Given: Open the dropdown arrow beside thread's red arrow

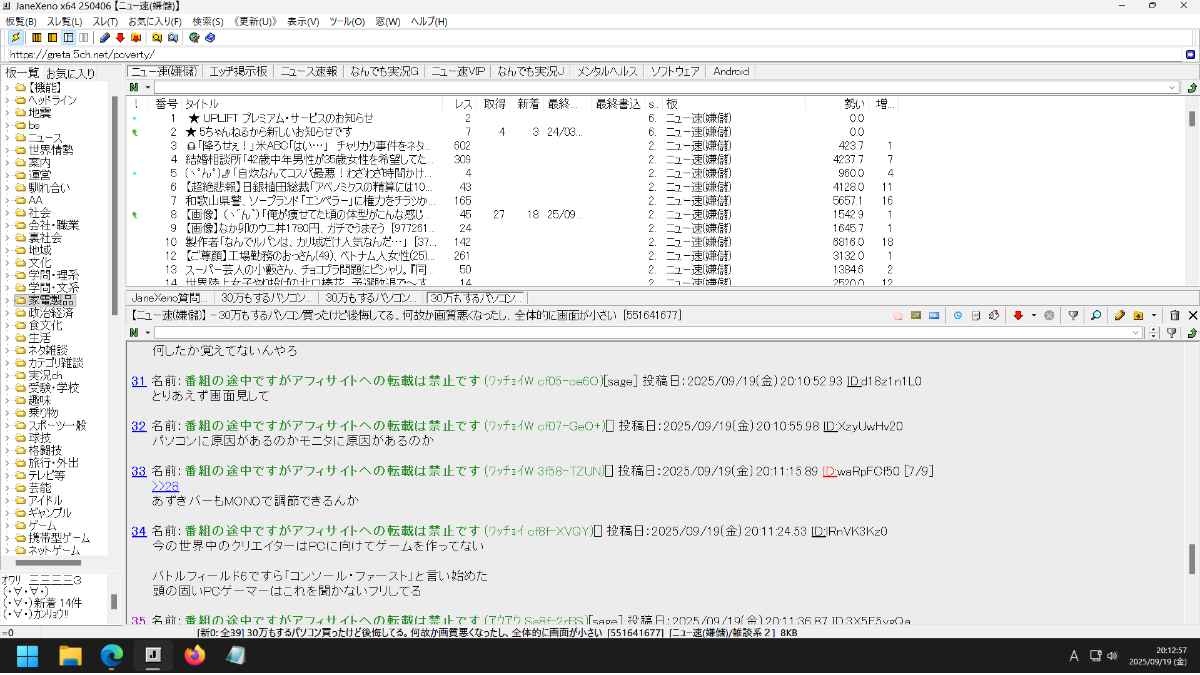Looking at the screenshot, I should point(1032,316).
